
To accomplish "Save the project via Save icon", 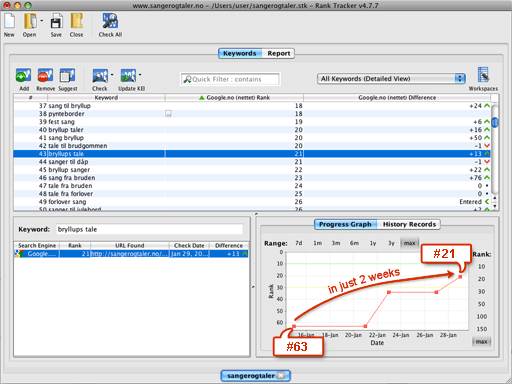I will [x=56, y=21].
